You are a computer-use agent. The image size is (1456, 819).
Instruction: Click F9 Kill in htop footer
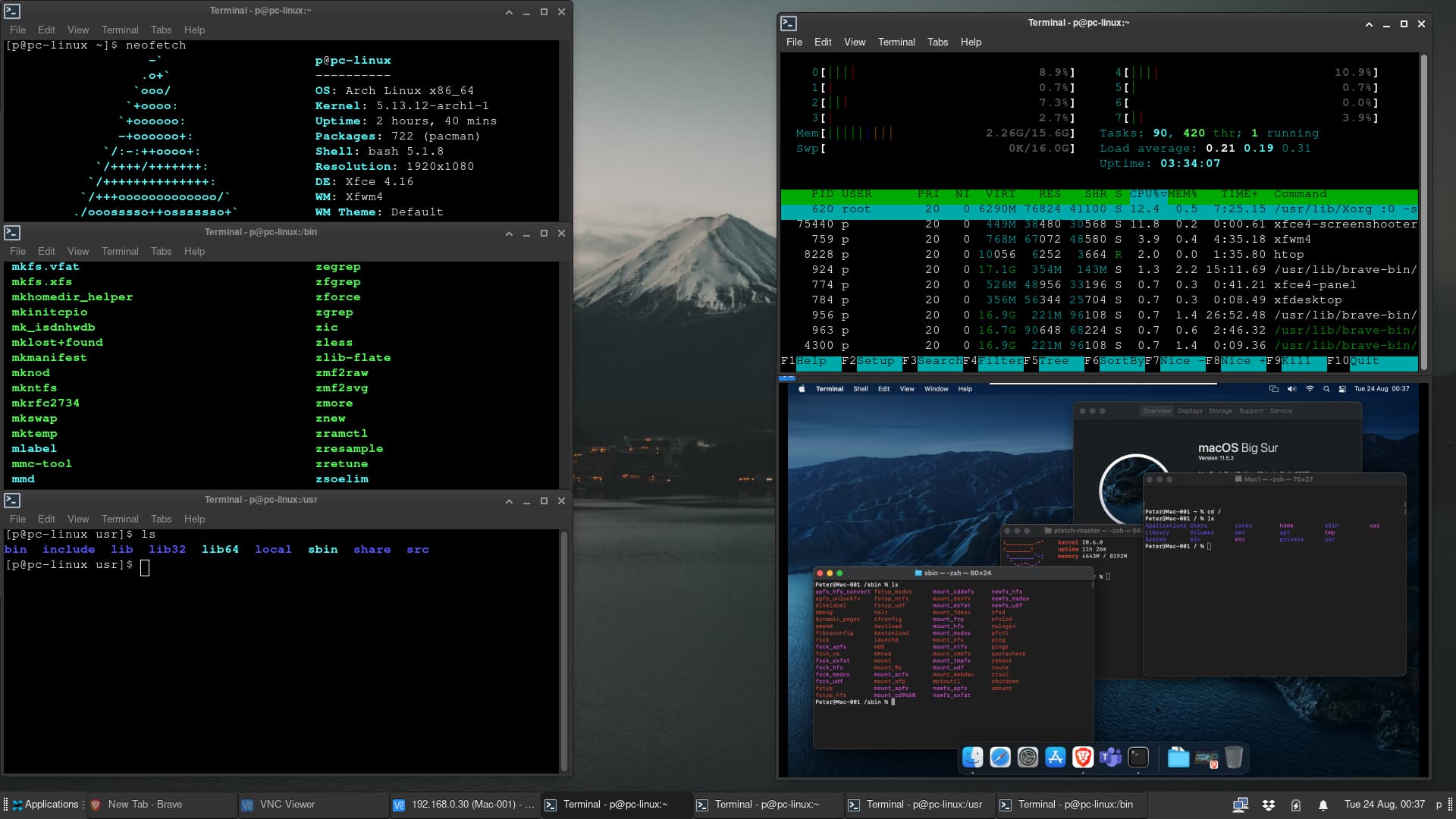tap(1297, 361)
